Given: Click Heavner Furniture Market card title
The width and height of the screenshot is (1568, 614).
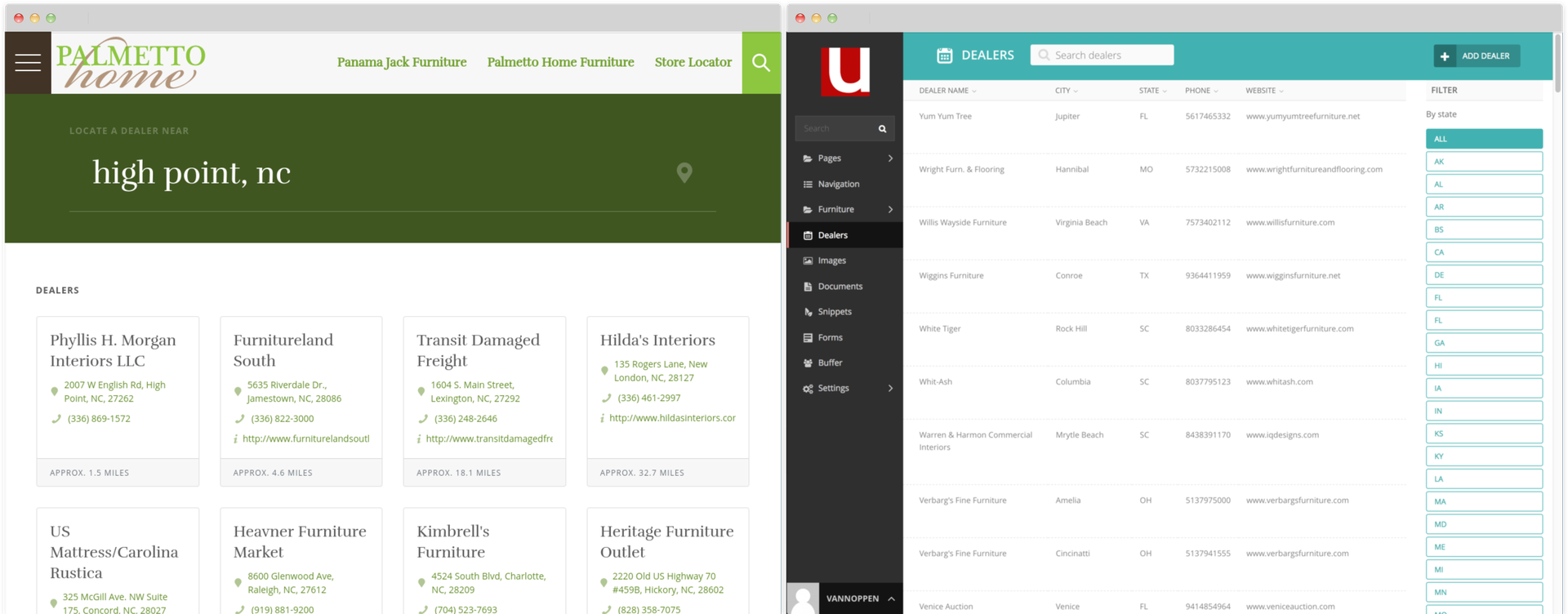Looking at the screenshot, I should pos(300,542).
